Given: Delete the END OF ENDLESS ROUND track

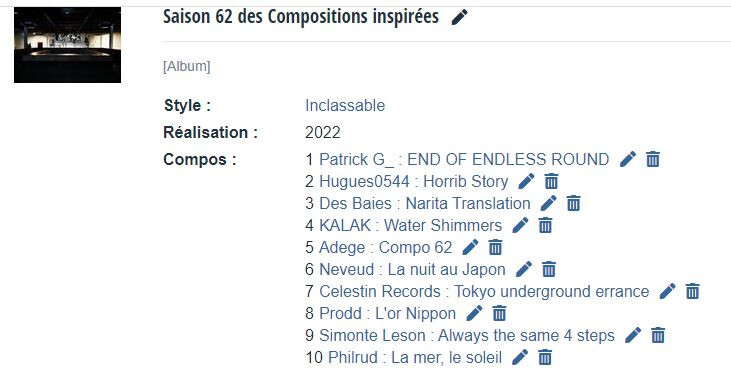Looking at the screenshot, I should pyautogui.click(x=653, y=159).
